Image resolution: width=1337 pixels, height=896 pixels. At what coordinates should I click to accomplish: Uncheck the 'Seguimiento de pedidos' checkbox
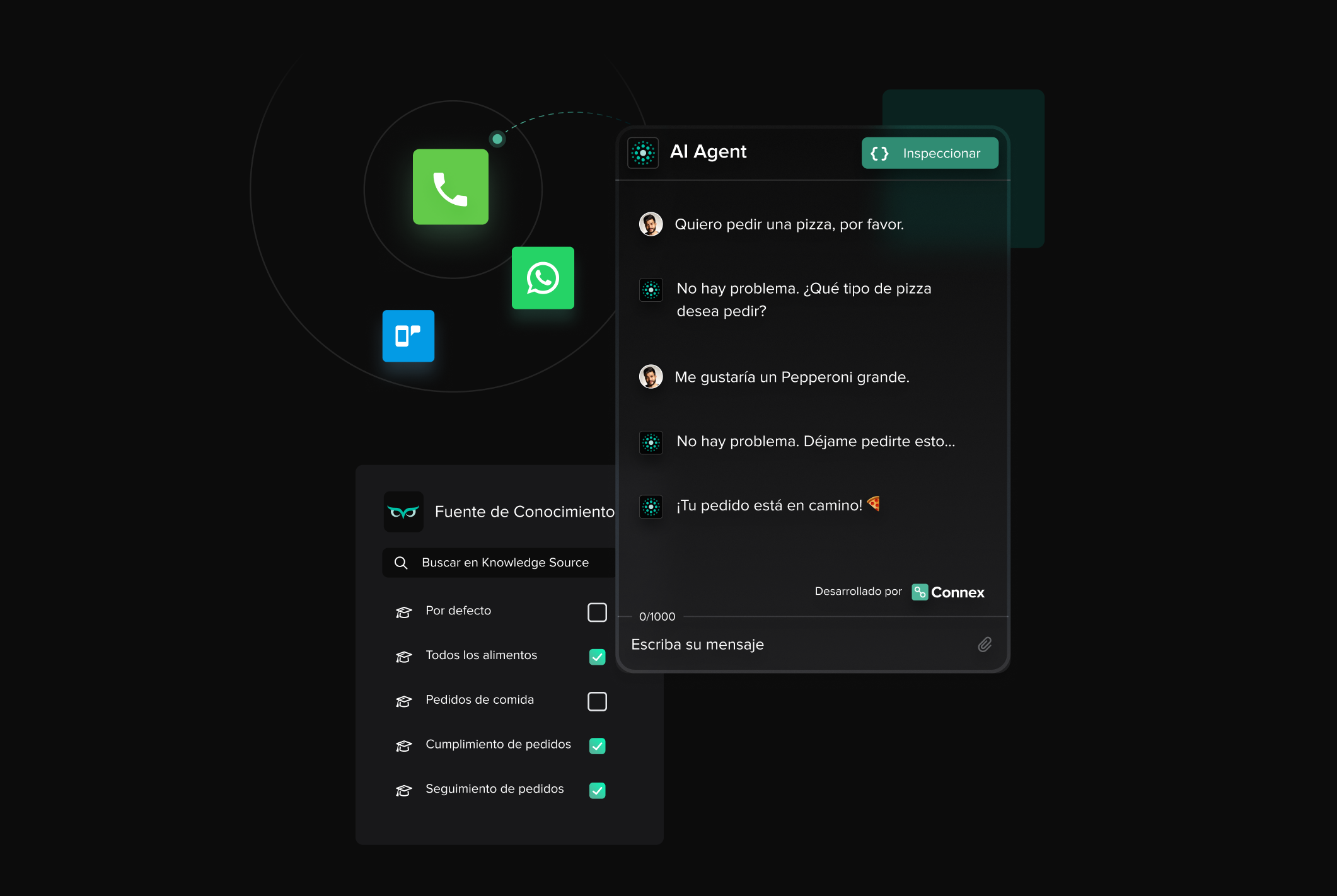(x=597, y=790)
